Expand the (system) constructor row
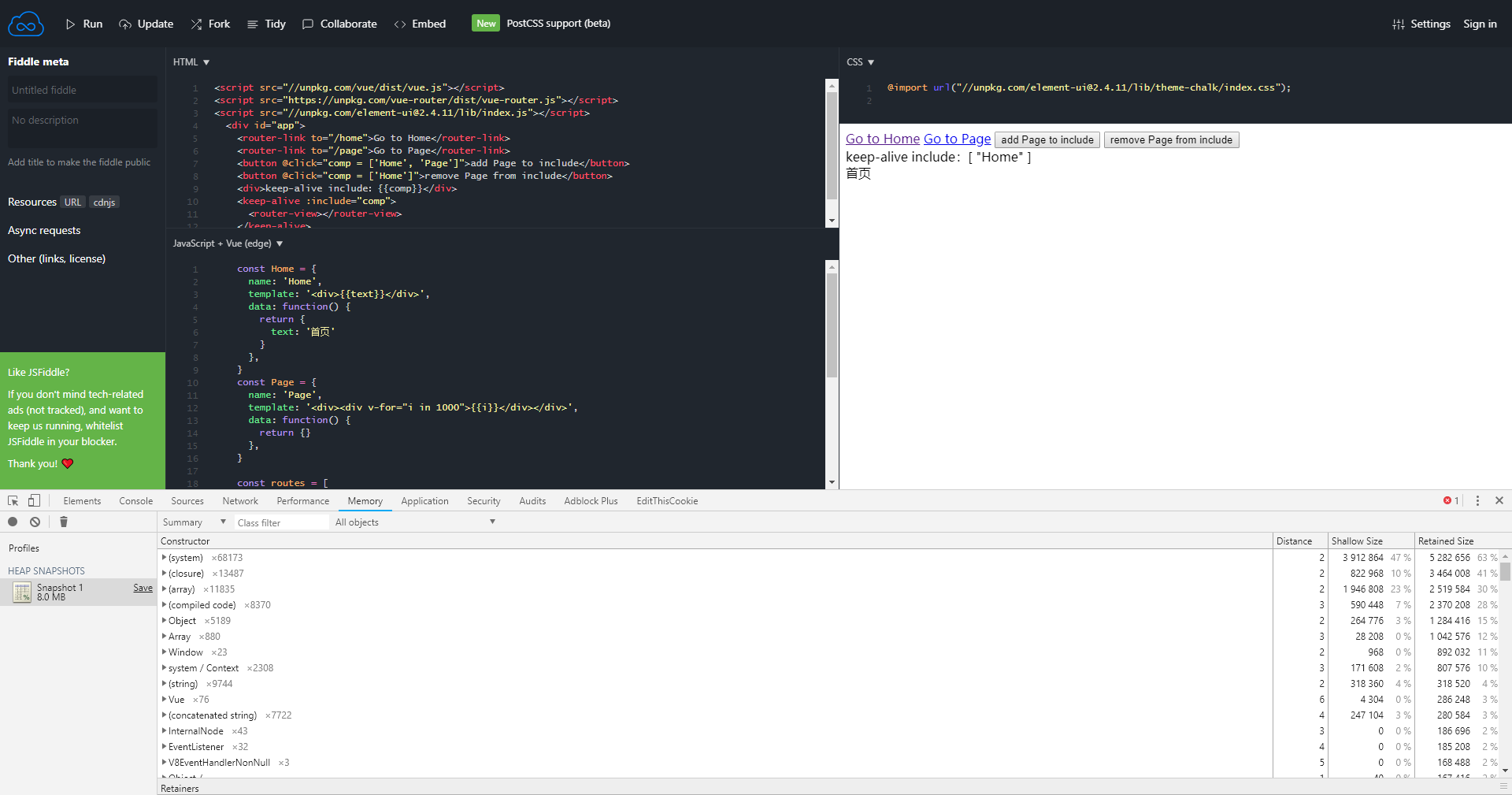Screen dimensions: 1512x795 (164, 557)
